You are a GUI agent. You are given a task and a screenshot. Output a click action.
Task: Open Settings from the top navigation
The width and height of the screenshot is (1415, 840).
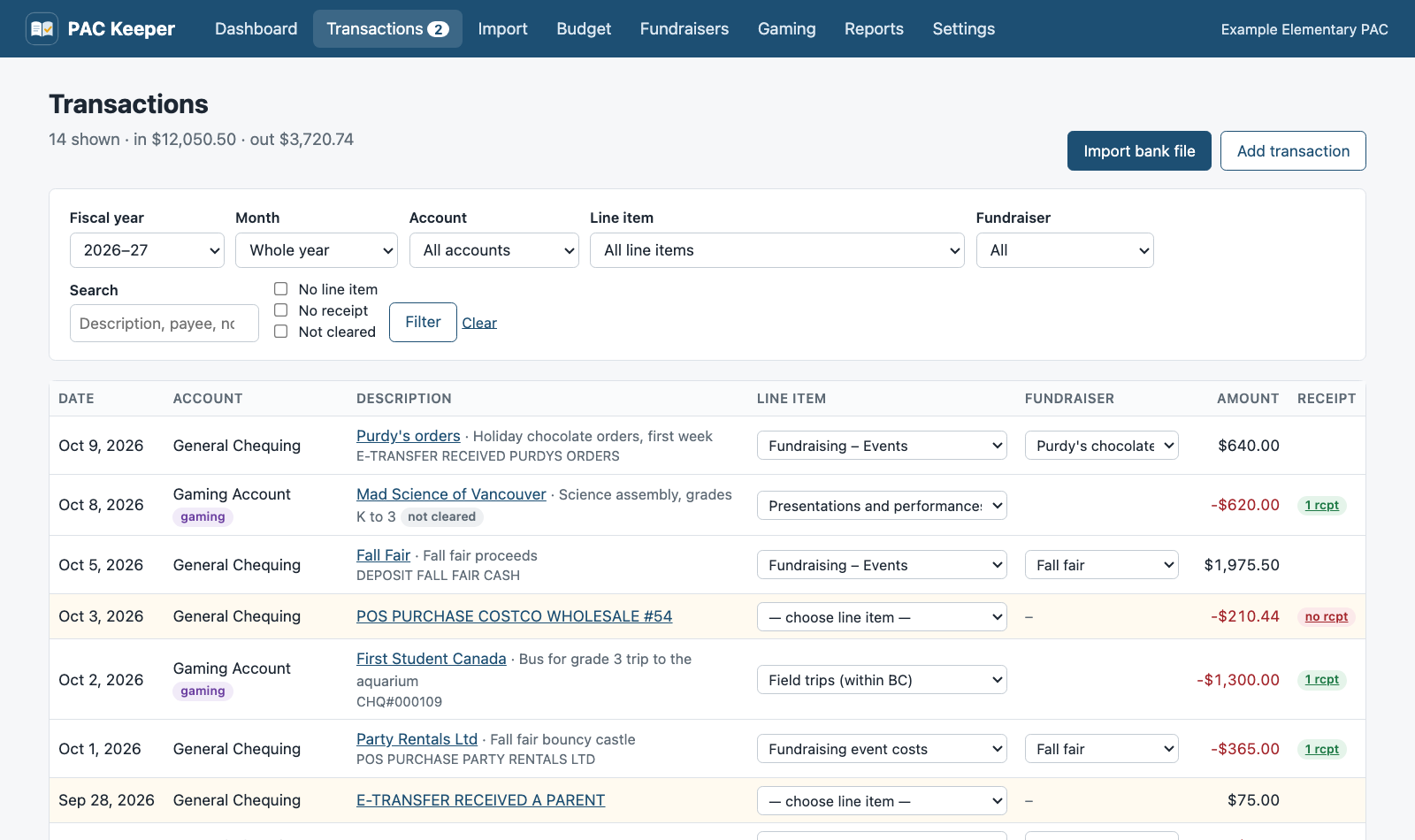coord(963,29)
